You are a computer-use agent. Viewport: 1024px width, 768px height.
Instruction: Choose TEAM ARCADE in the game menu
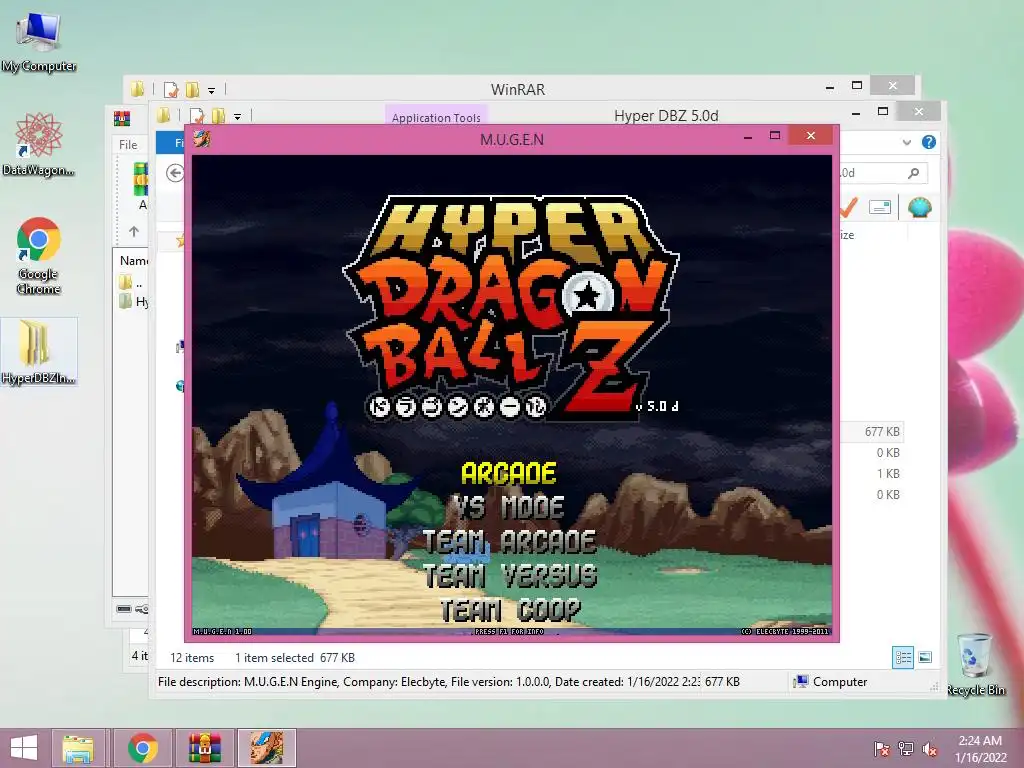(x=509, y=541)
